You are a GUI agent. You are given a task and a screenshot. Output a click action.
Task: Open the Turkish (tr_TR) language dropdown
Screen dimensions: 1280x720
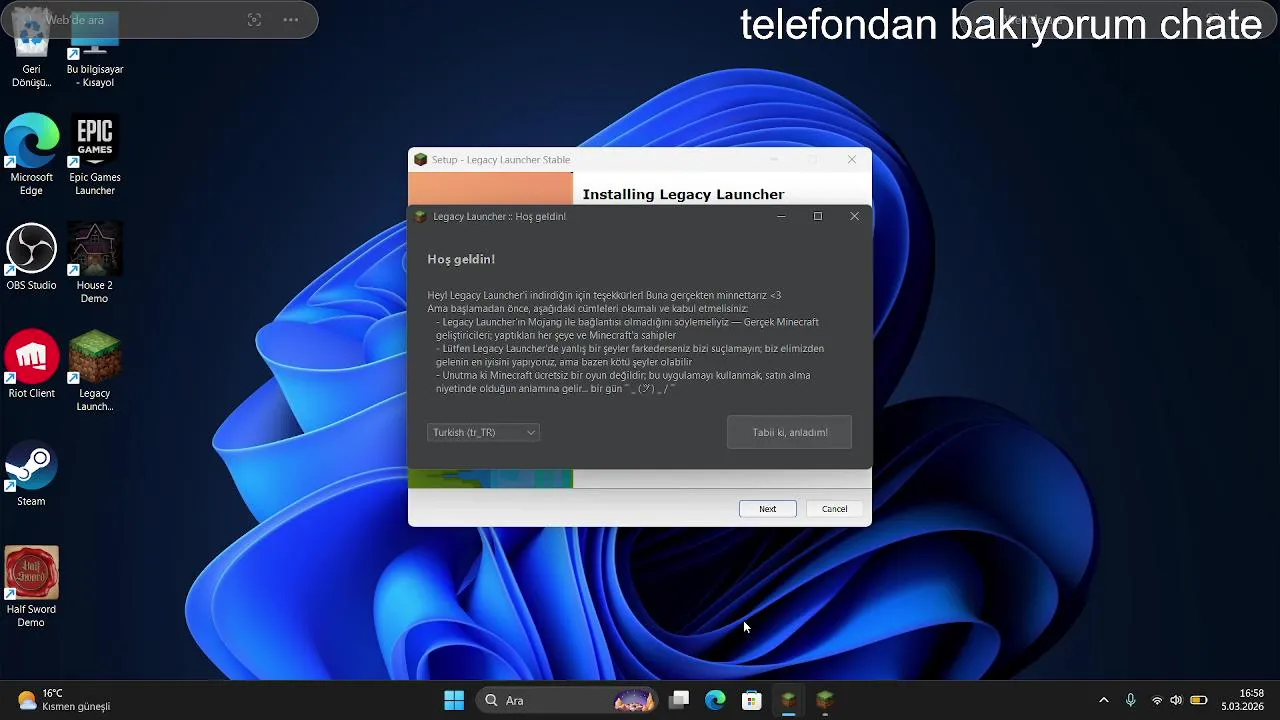(x=483, y=432)
